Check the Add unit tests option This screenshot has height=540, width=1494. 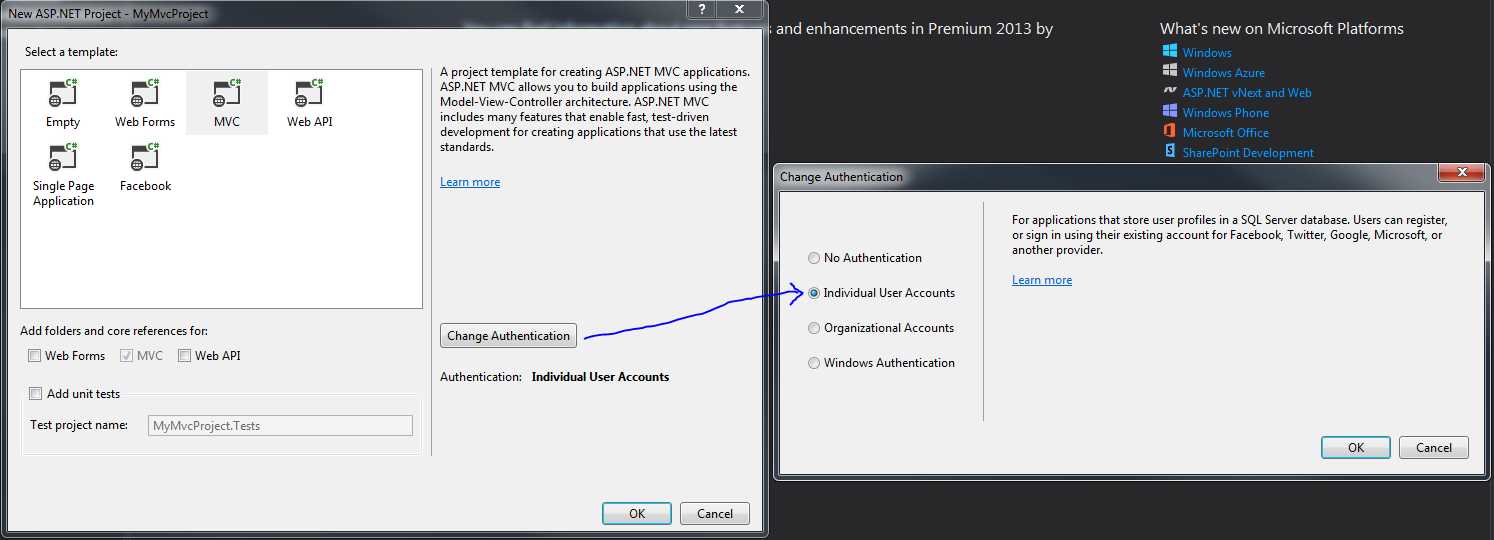(x=36, y=394)
